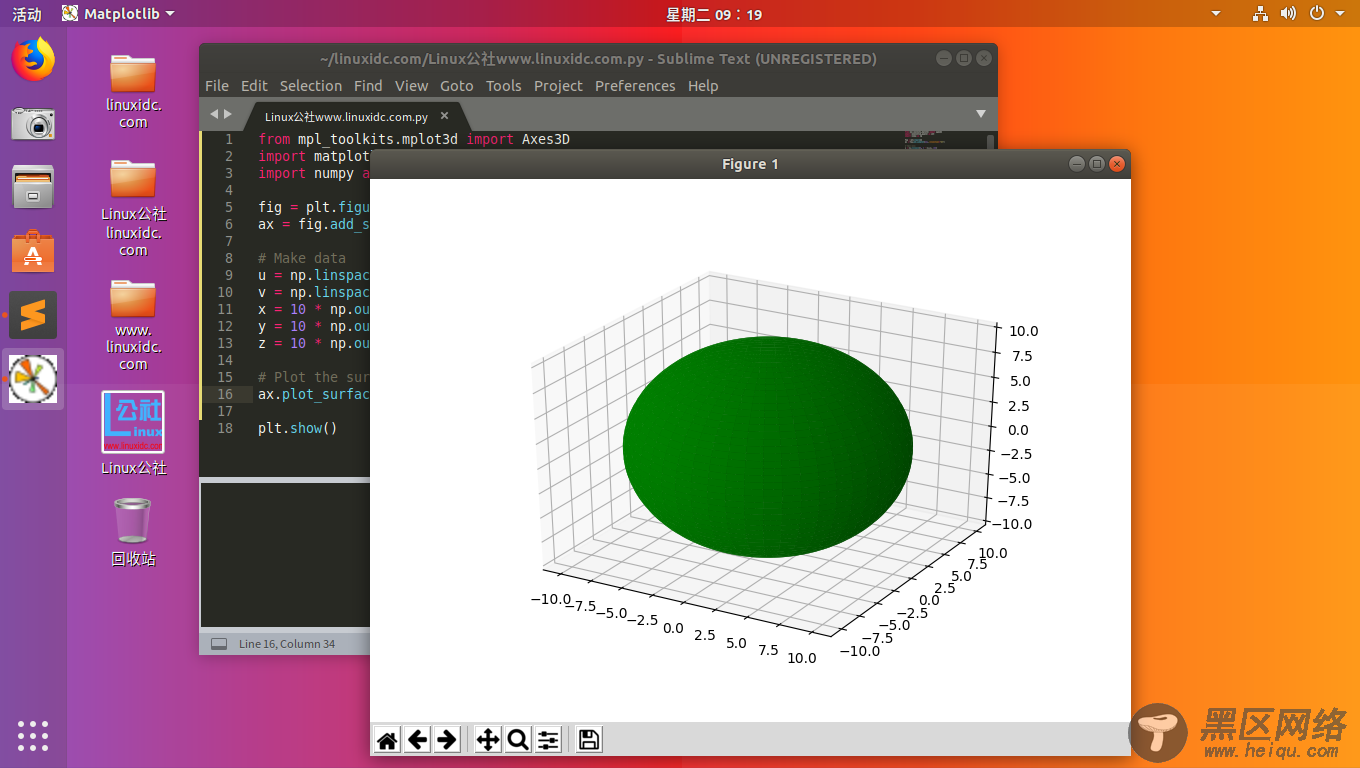The image size is (1360, 768).
Task: Open the Edit menu in Sublime Text
Action: coord(254,86)
